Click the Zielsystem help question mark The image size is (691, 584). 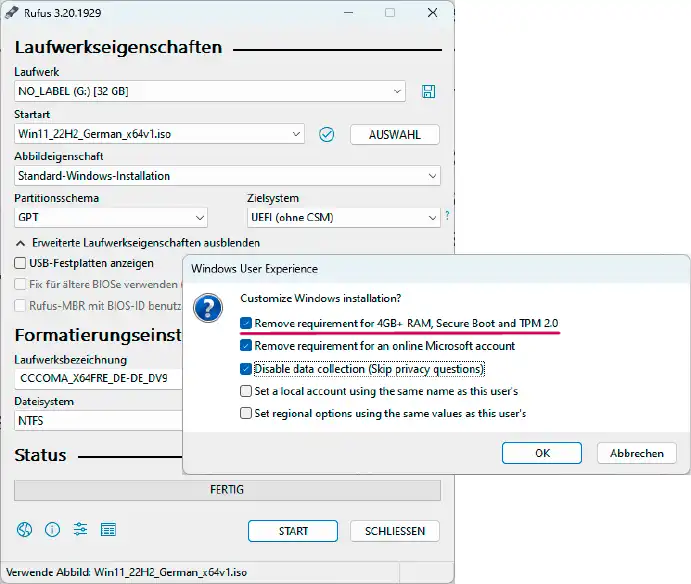point(447,215)
